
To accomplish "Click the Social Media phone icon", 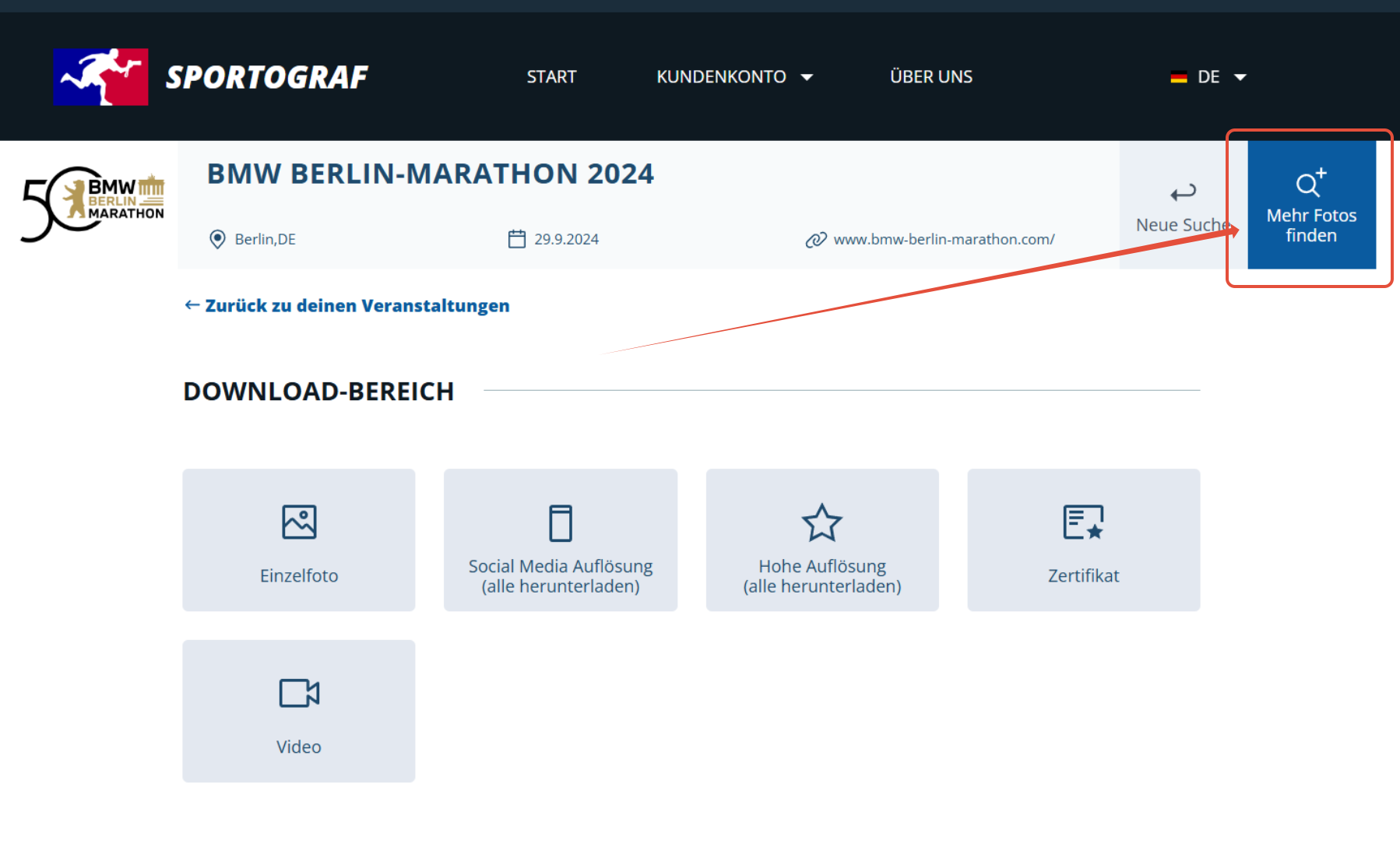I will (561, 523).
